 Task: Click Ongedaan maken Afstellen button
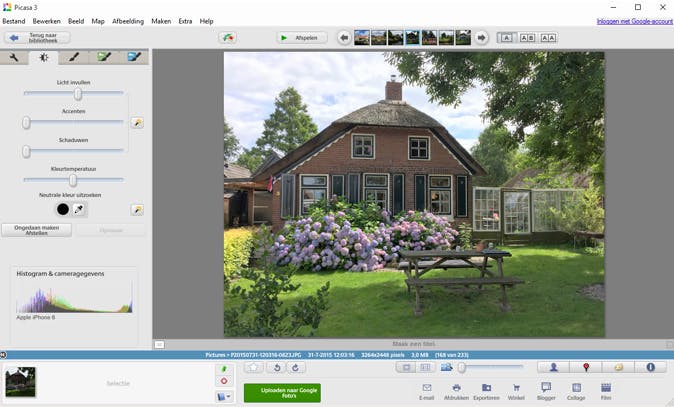[x=37, y=230]
